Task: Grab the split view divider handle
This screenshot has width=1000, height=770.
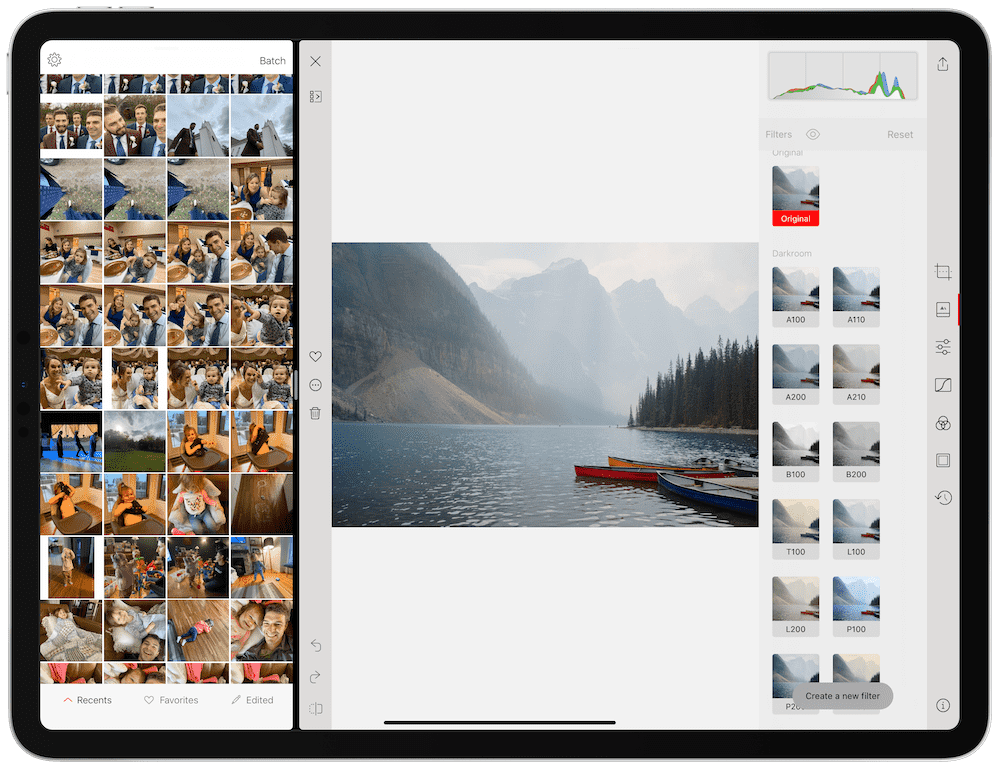Action: pyautogui.click(x=296, y=385)
